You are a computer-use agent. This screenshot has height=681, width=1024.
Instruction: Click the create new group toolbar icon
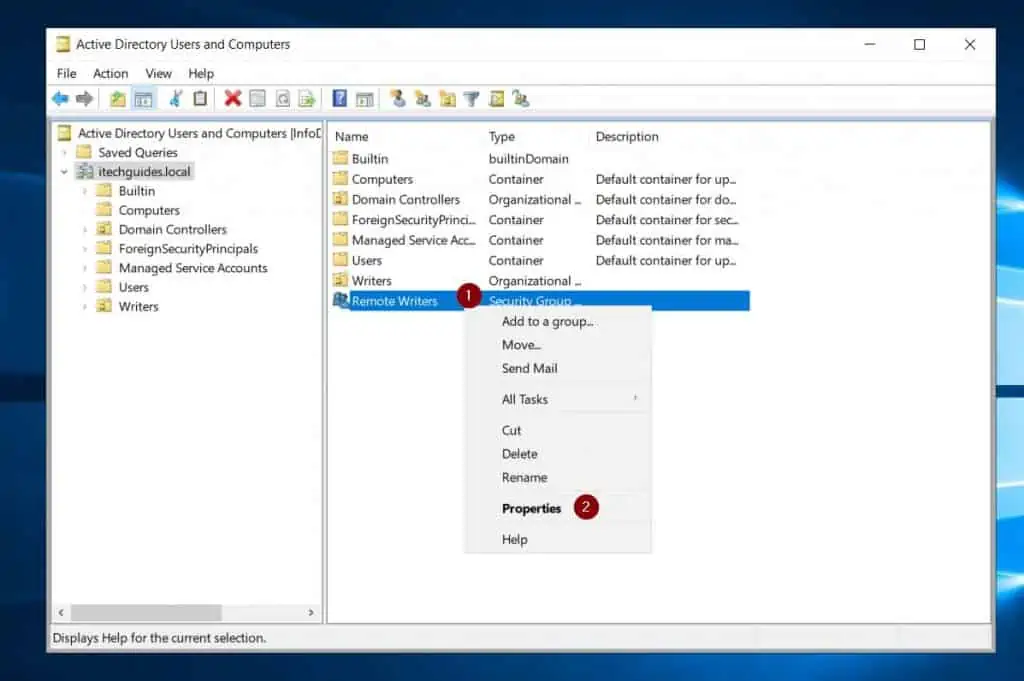pyautogui.click(x=423, y=99)
